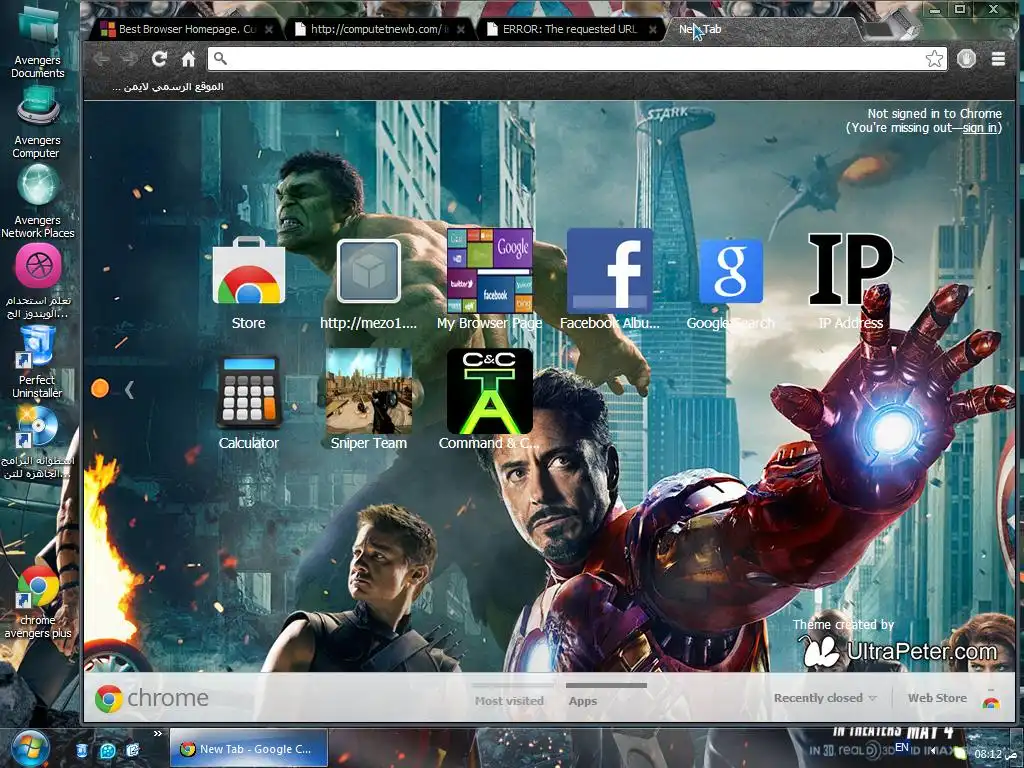This screenshot has width=1024, height=768.
Task: Go to previous apps page arrow
Action: tap(129, 390)
